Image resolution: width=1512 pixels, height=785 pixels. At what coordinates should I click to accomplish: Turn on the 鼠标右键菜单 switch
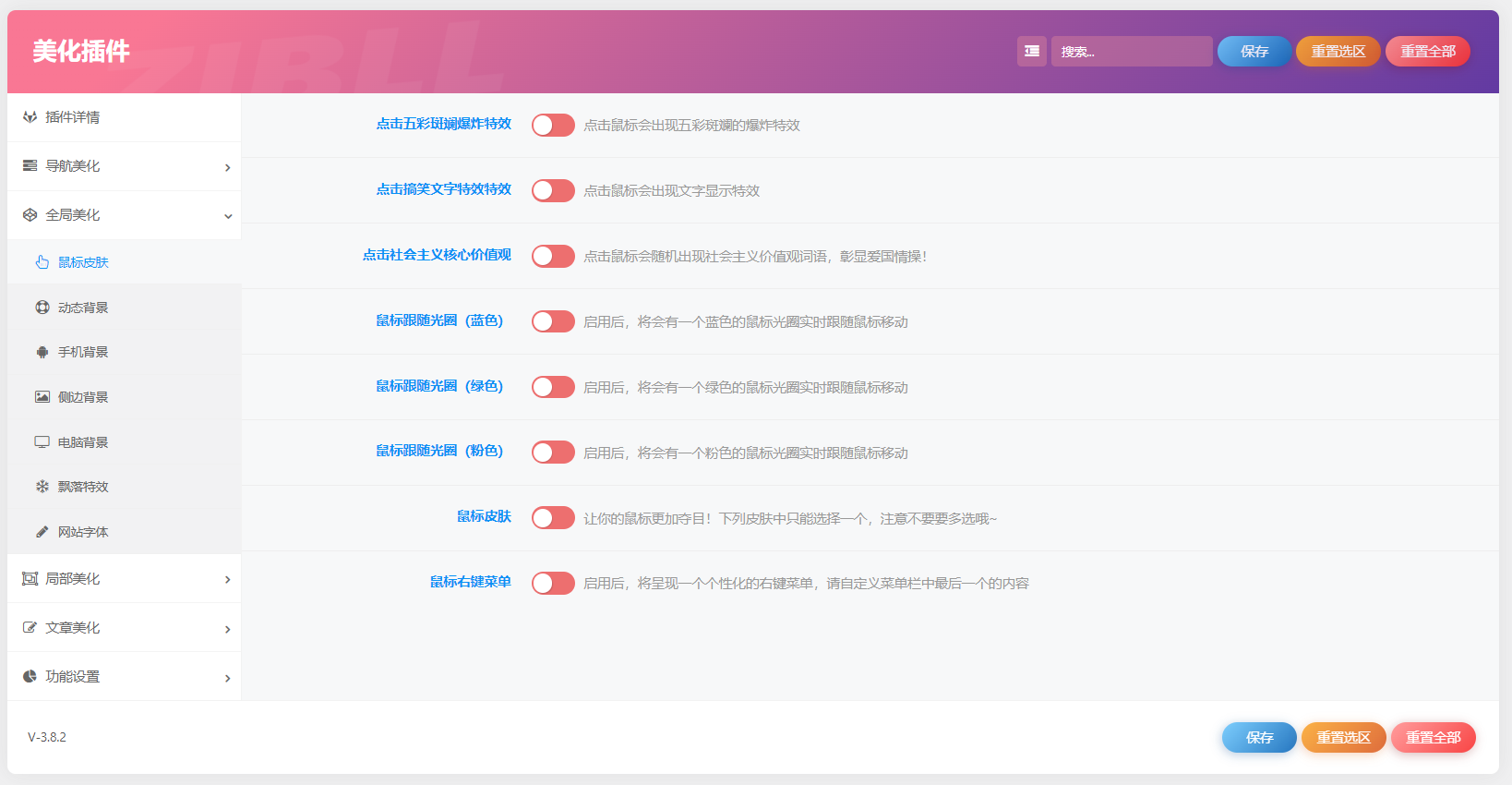tap(553, 584)
